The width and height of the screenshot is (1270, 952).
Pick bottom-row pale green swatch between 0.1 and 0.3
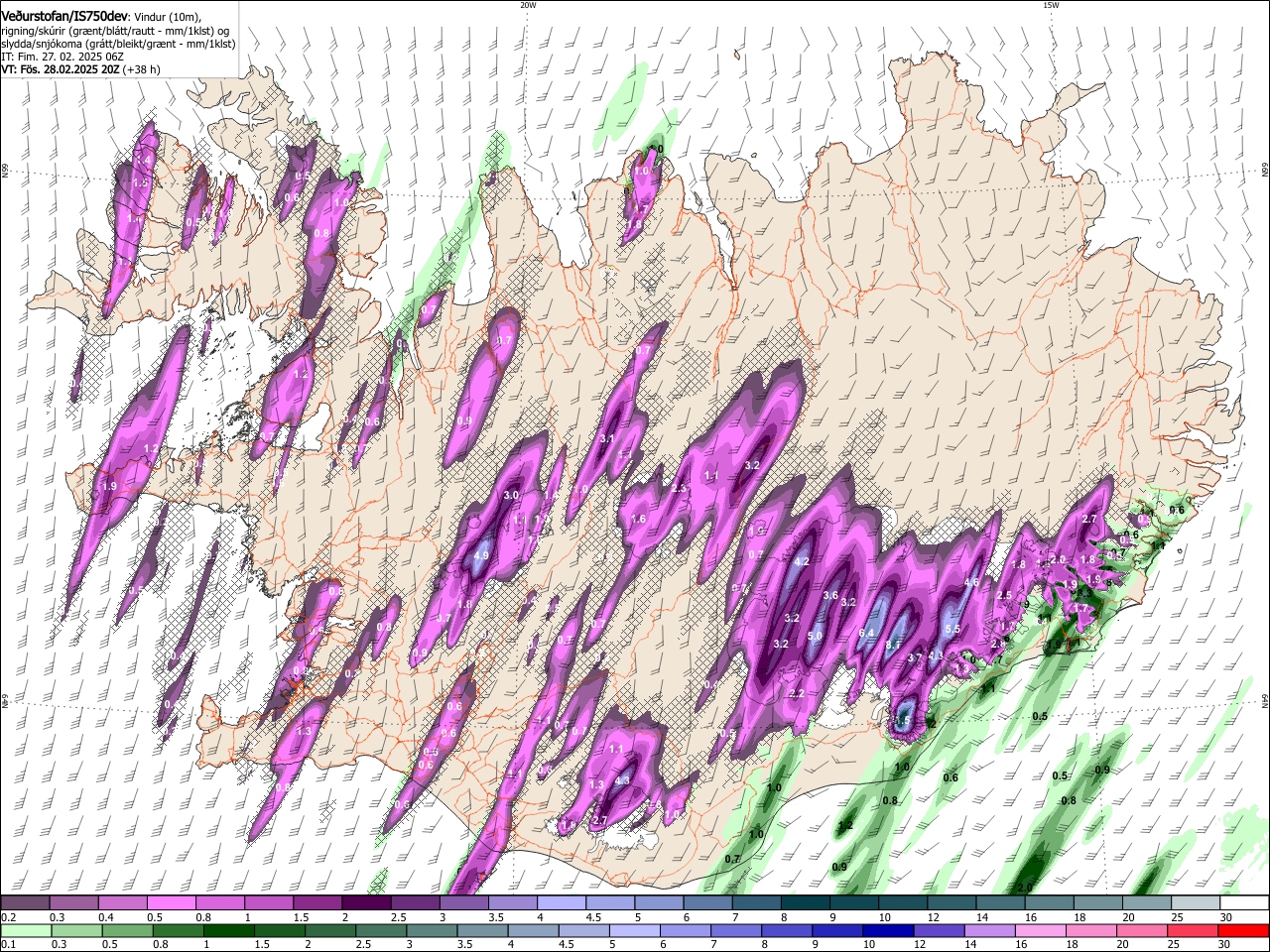point(25,930)
